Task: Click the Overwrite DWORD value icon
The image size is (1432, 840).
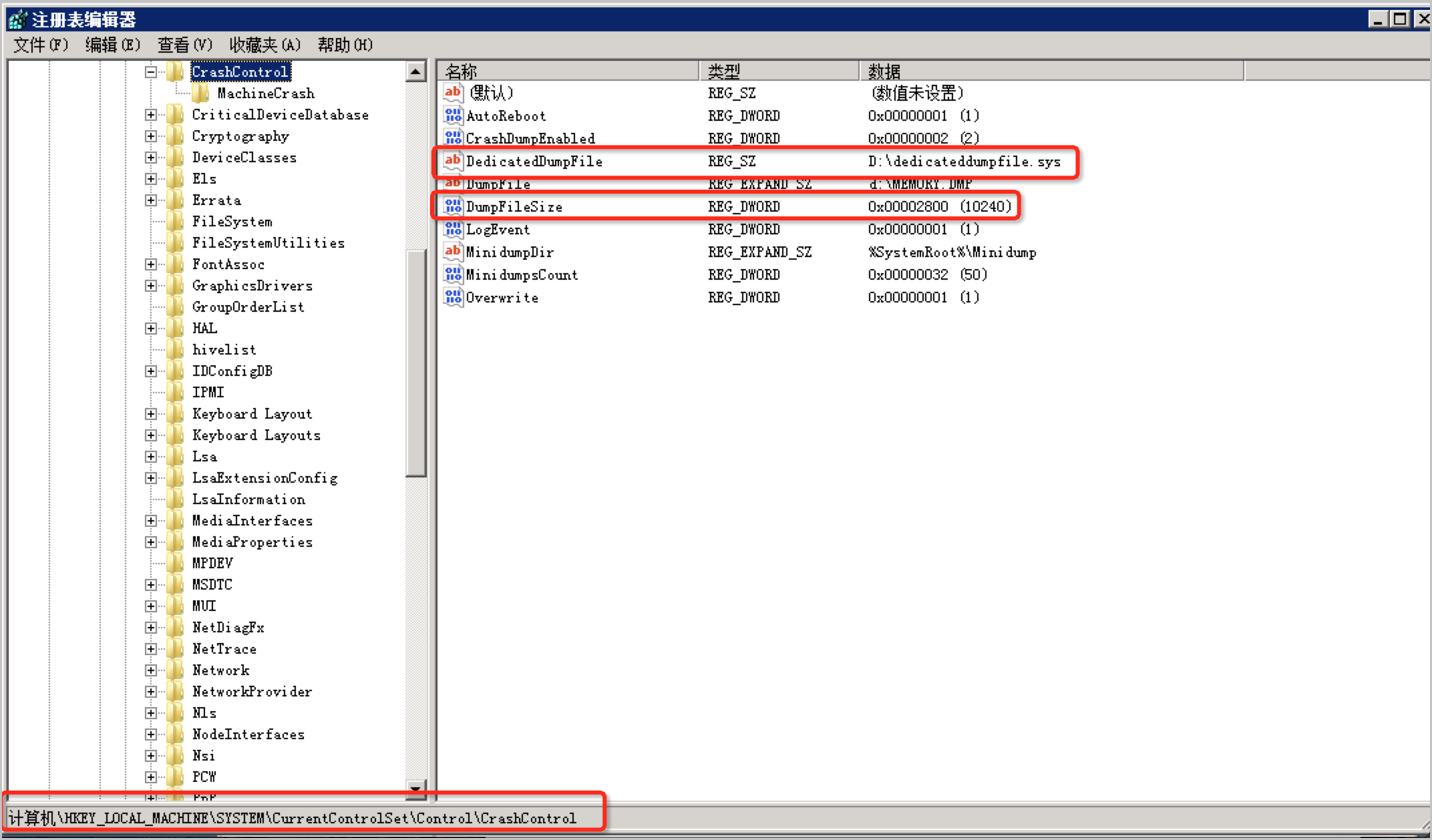Action: click(x=453, y=297)
